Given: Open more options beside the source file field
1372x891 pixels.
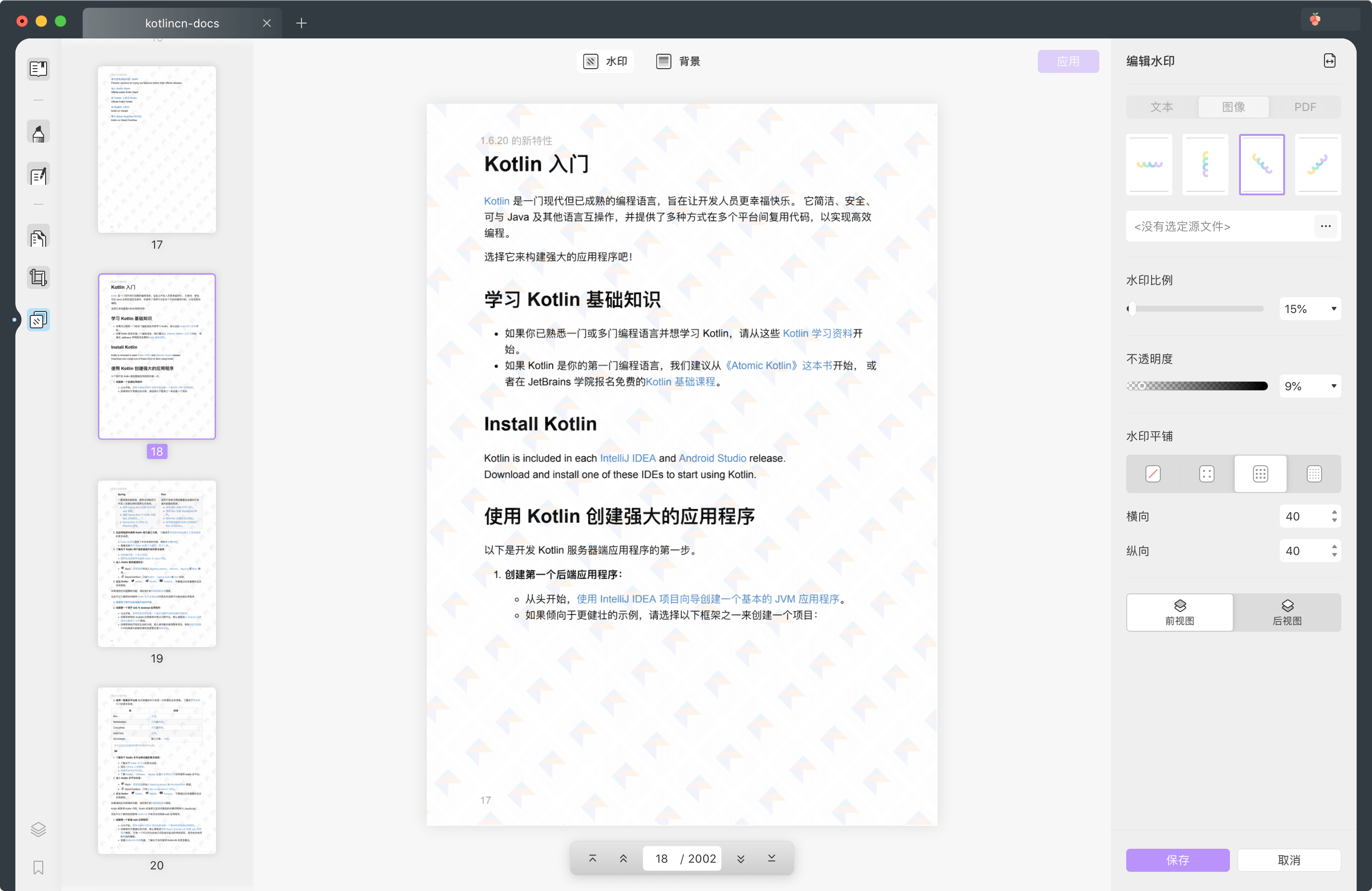Looking at the screenshot, I should tap(1325, 227).
